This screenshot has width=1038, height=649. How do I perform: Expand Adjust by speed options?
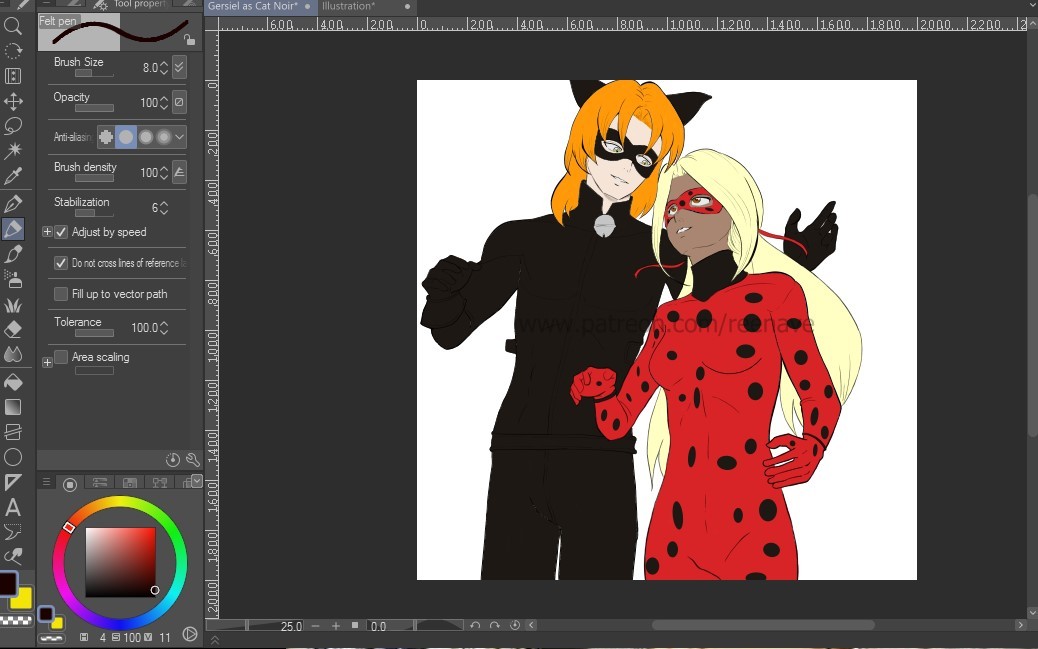tap(47, 232)
